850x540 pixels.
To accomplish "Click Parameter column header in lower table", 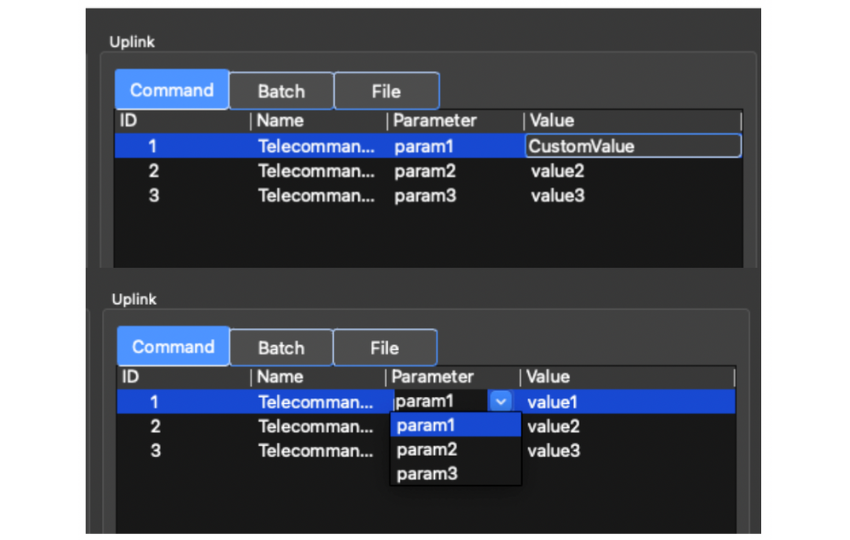I will (x=432, y=377).
